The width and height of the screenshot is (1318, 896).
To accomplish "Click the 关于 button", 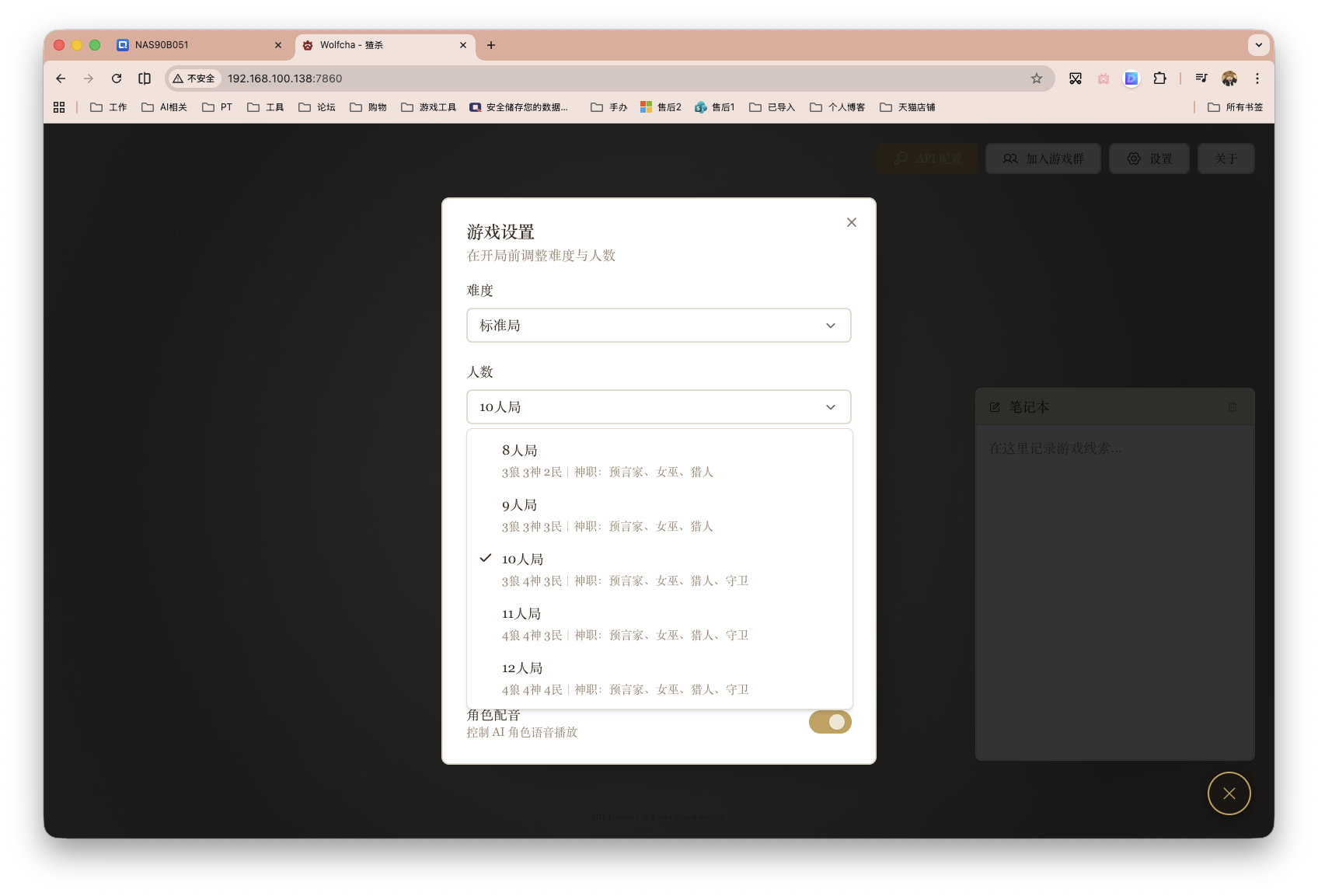I will (x=1226, y=159).
